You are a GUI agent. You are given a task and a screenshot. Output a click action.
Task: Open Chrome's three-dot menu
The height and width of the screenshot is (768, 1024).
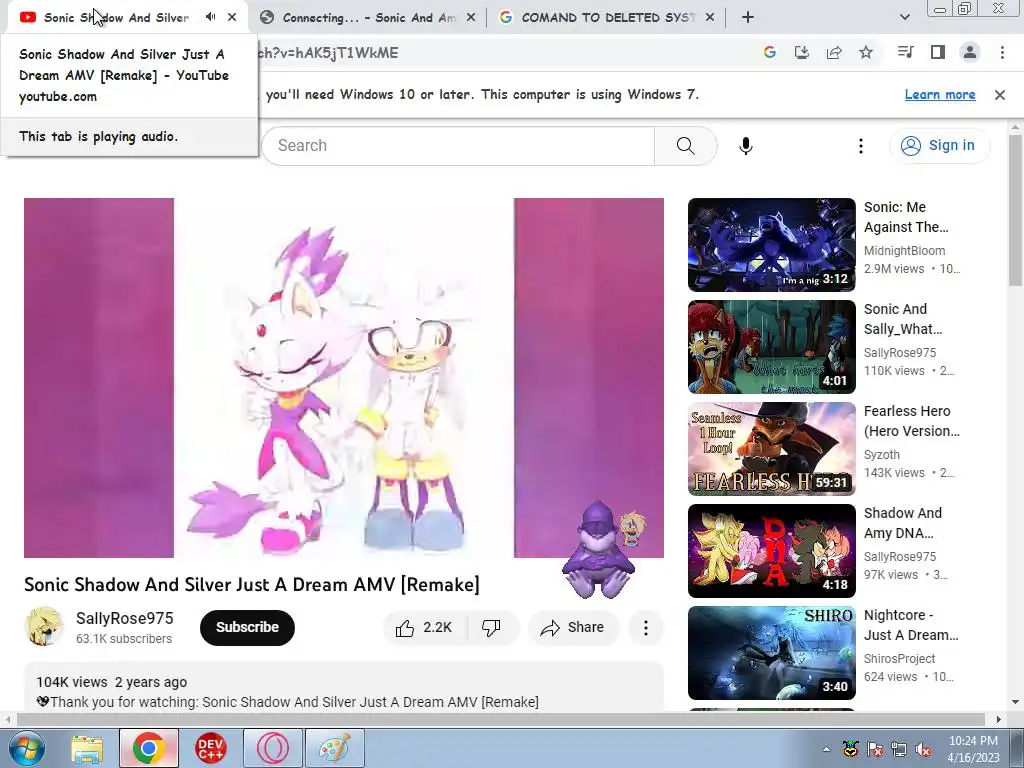1002,52
